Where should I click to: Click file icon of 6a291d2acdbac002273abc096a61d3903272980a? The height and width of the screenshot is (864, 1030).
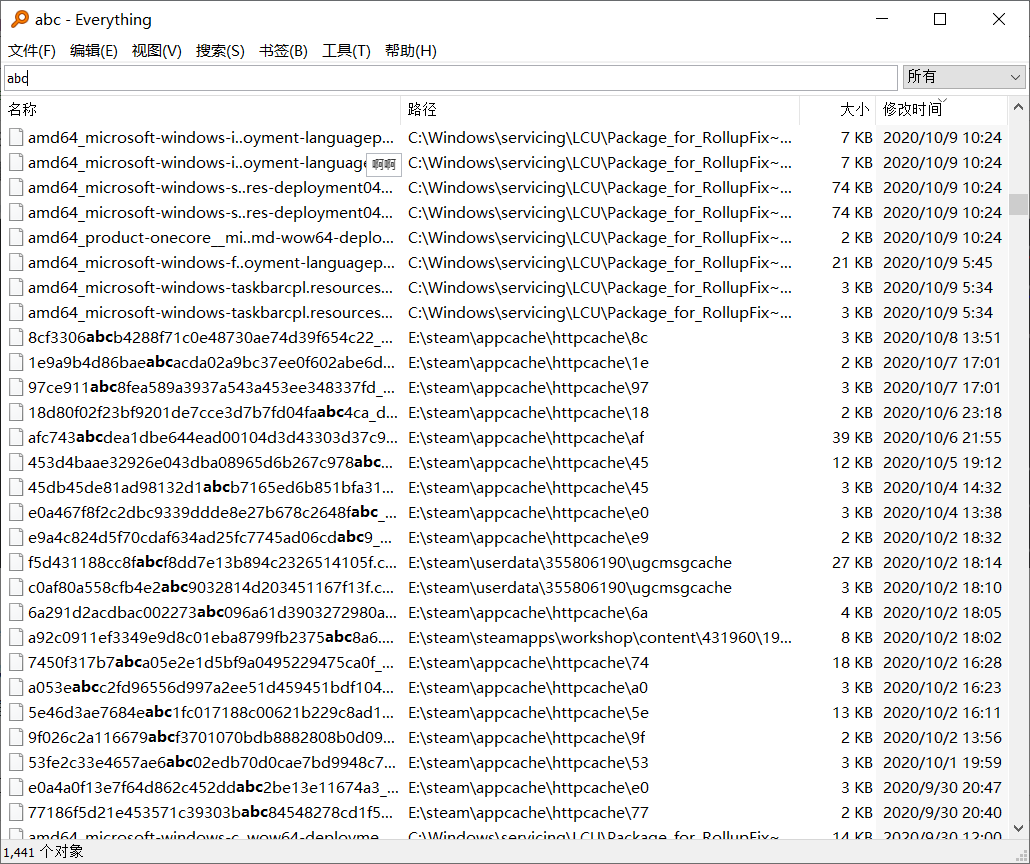tap(16, 612)
